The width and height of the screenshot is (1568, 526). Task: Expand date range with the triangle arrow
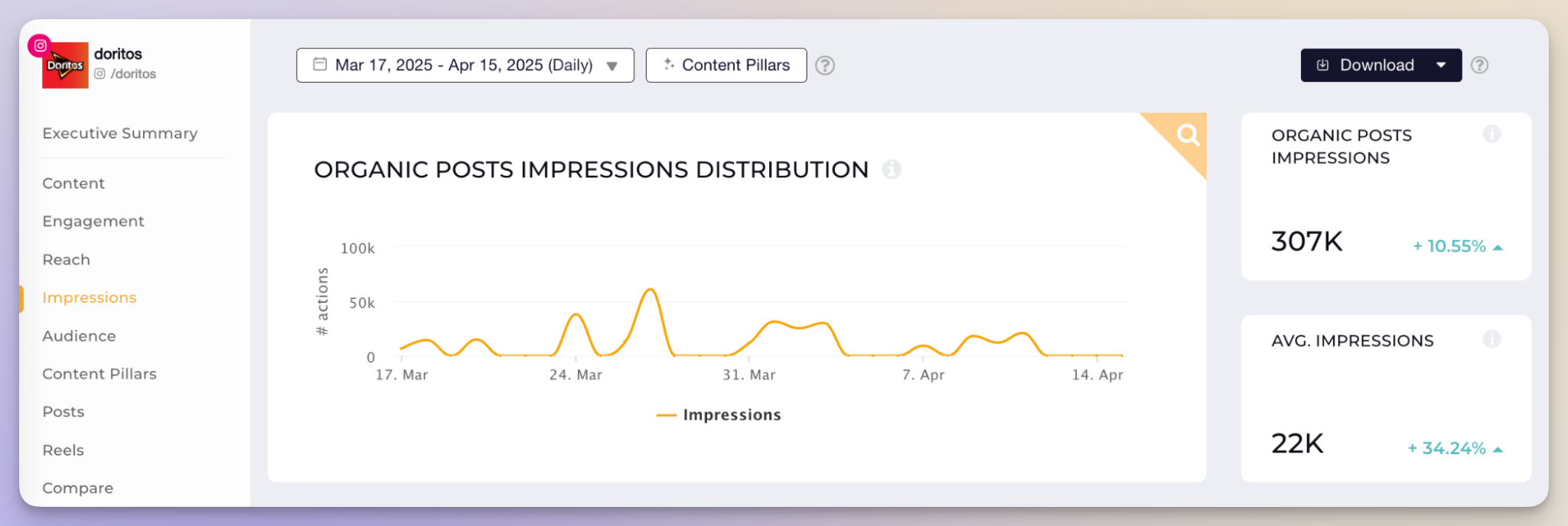[x=612, y=66]
